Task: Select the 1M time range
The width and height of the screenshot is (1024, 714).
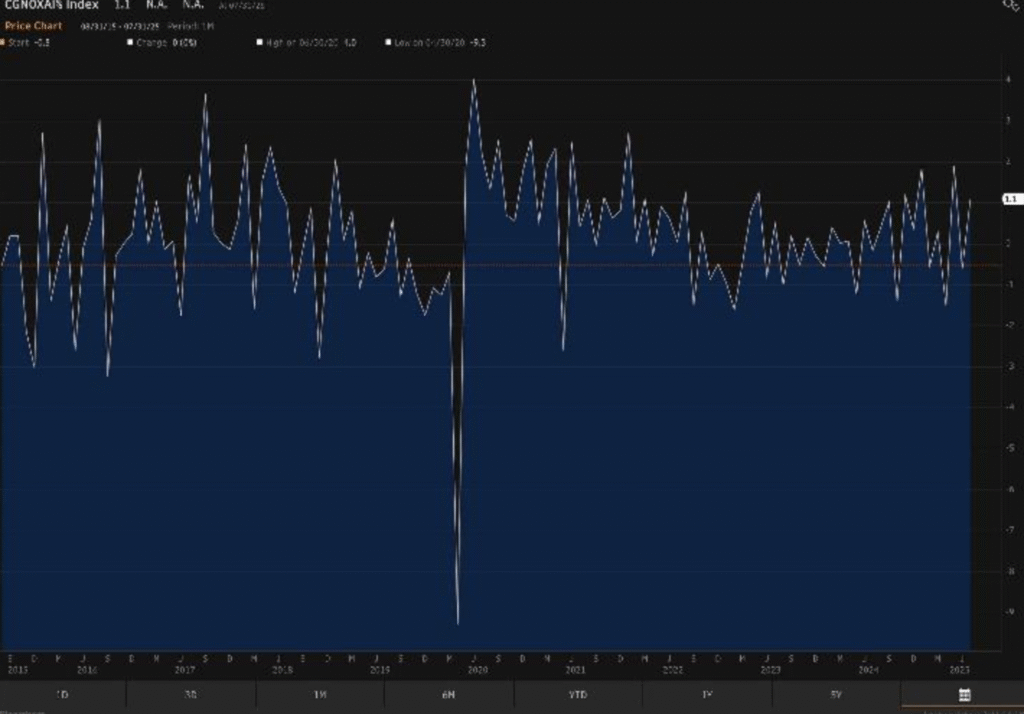Action: coord(320,694)
